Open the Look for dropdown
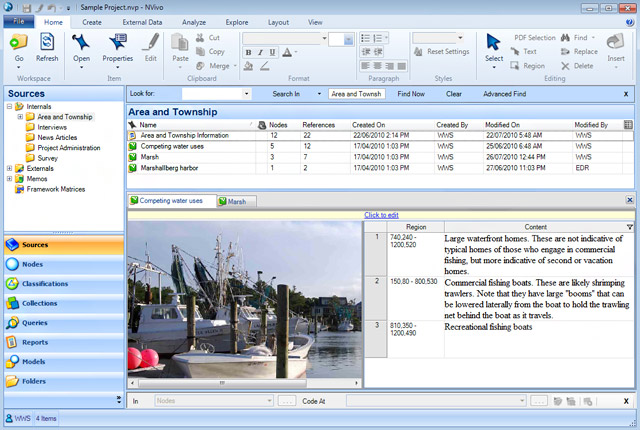The width and height of the screenshot is (640, 430). pyautogui.click(x=246, y=94)
